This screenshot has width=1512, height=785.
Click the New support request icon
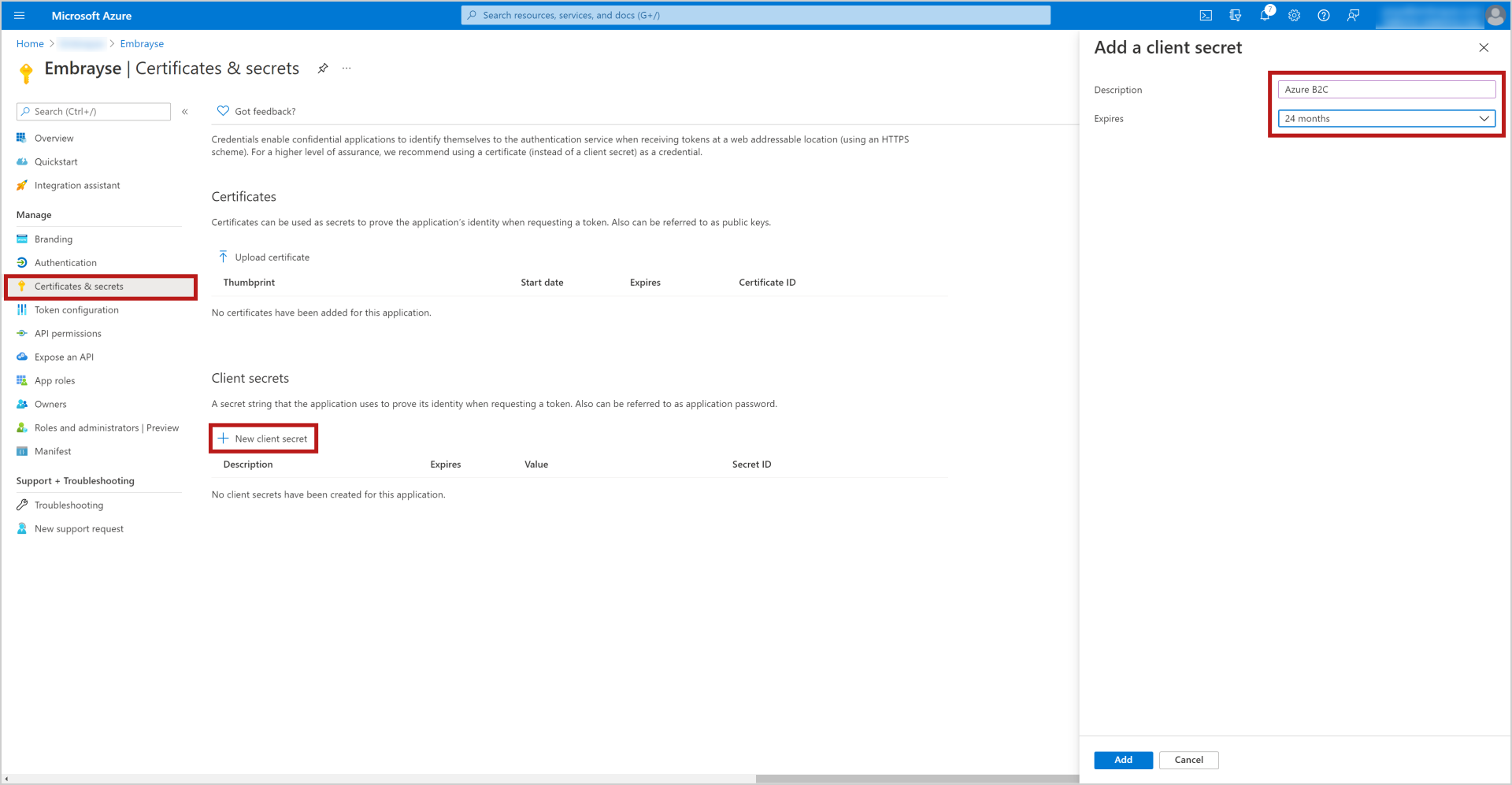[22, 529]
